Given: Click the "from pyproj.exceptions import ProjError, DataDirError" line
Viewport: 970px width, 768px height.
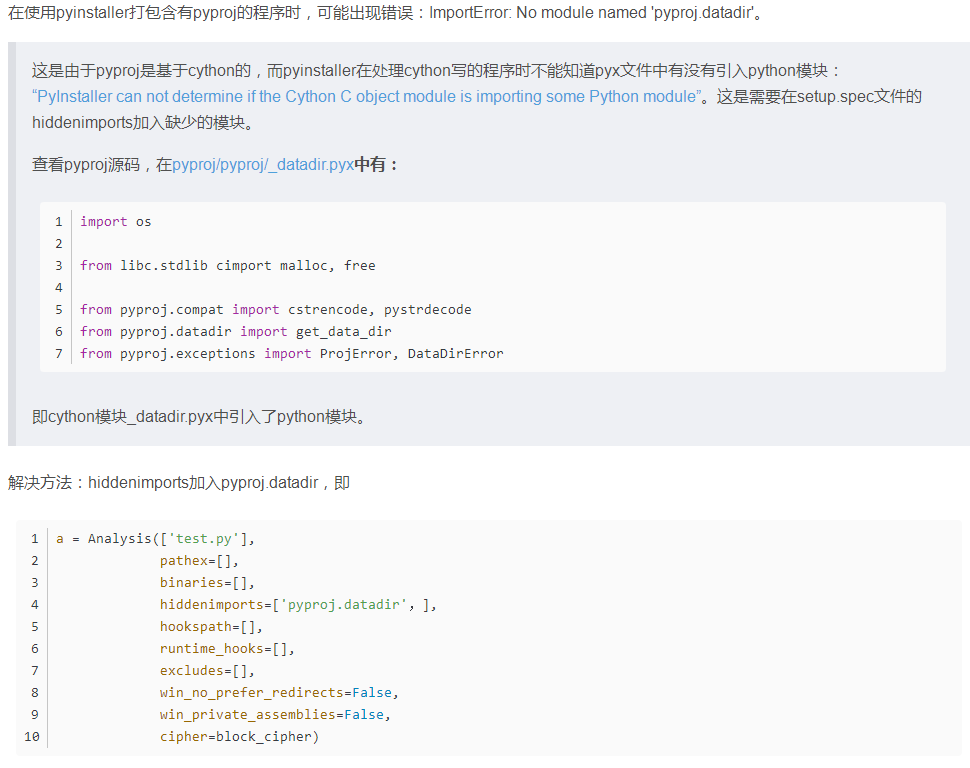Looking at the screenshot, I should (292, 353).
